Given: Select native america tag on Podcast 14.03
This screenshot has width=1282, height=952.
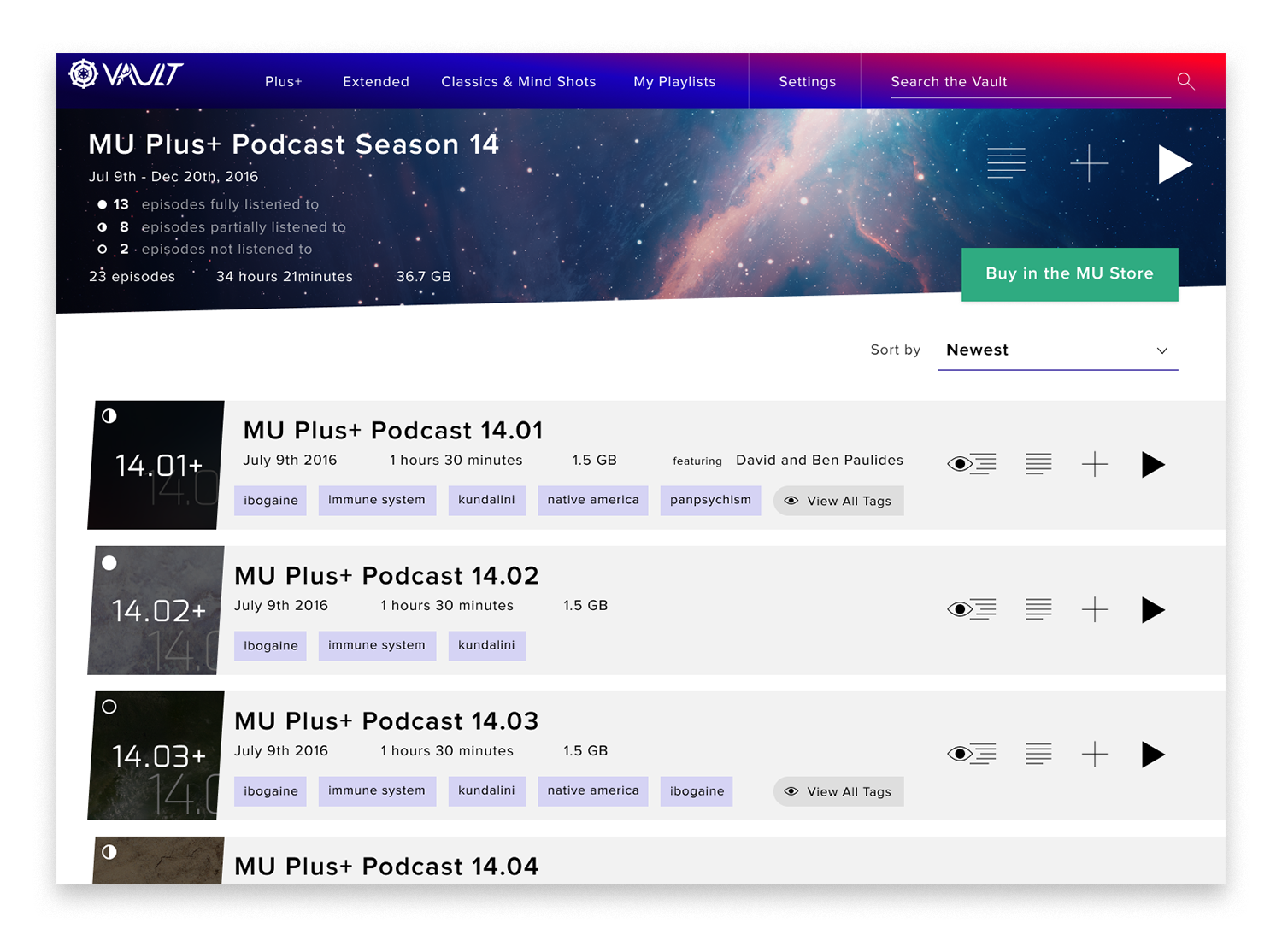Looking at the screenshot, I should click(593, 790).
